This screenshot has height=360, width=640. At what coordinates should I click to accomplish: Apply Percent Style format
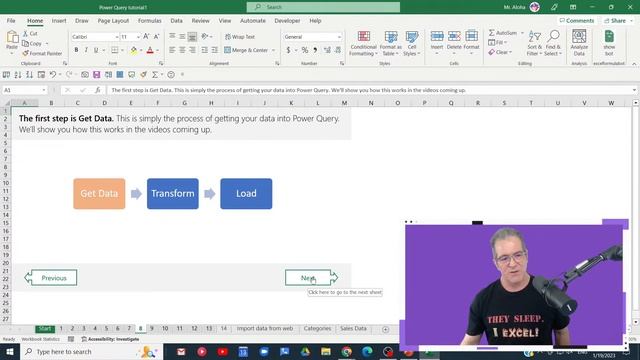point(304,50)
